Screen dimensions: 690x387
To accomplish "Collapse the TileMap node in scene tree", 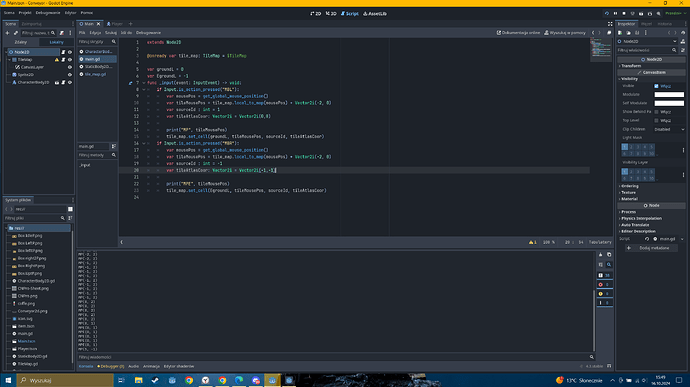I will coord(9,59).
